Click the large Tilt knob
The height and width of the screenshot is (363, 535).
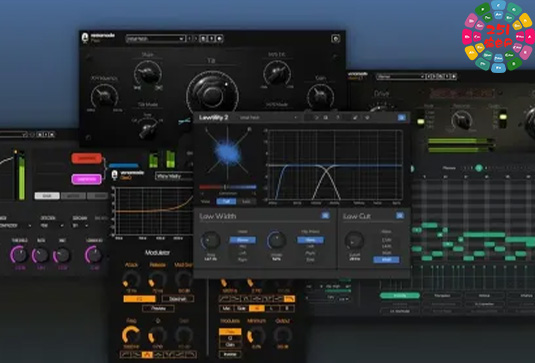[212, 95]
